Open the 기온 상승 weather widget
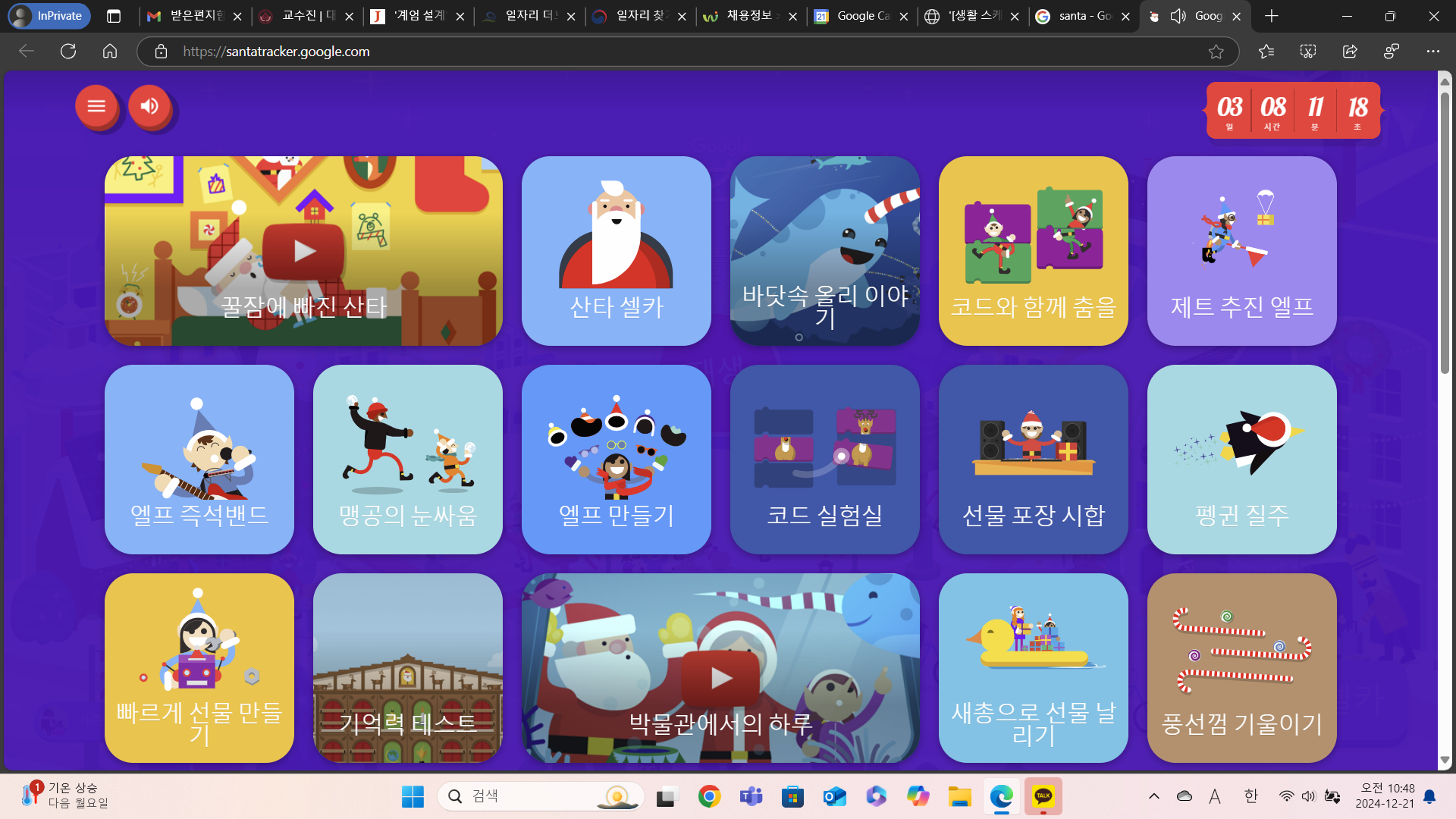The height and width of the screenshot is (819, 1456). (64, 796)
